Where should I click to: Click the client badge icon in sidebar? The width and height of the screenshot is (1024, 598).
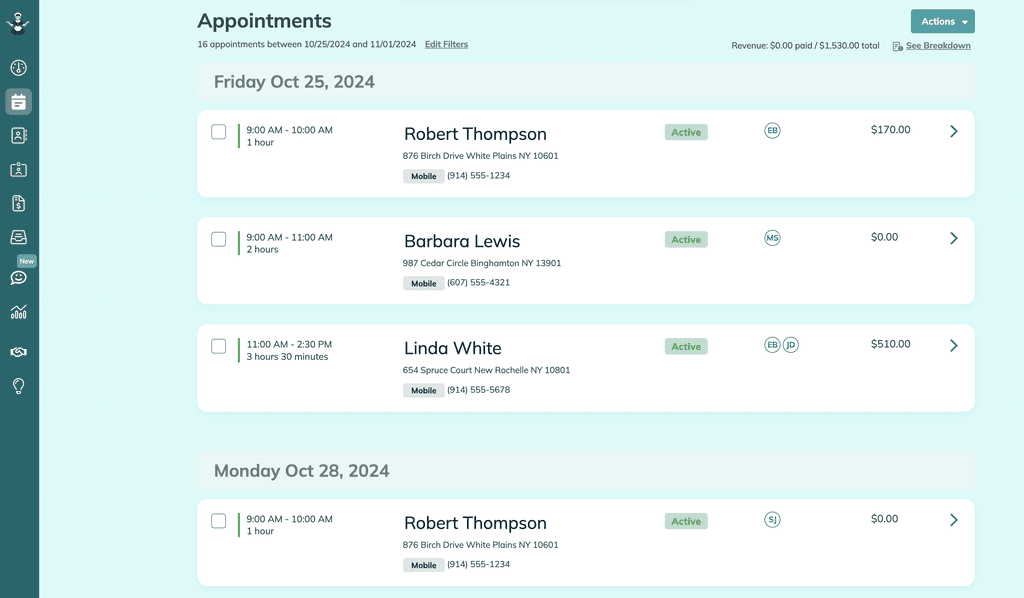(18, 169)
